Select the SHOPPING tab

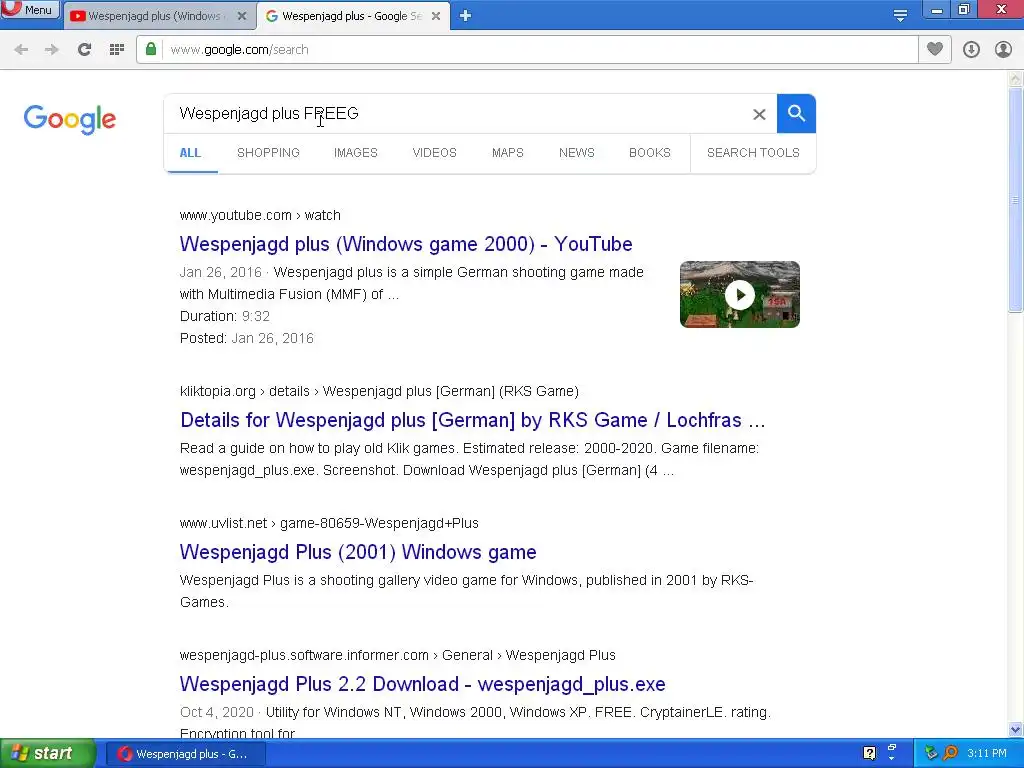[268, 153]
